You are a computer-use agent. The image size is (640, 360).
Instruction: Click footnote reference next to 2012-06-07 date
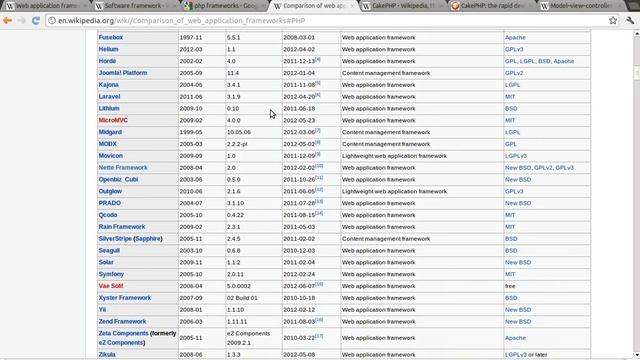pos(319,284)
